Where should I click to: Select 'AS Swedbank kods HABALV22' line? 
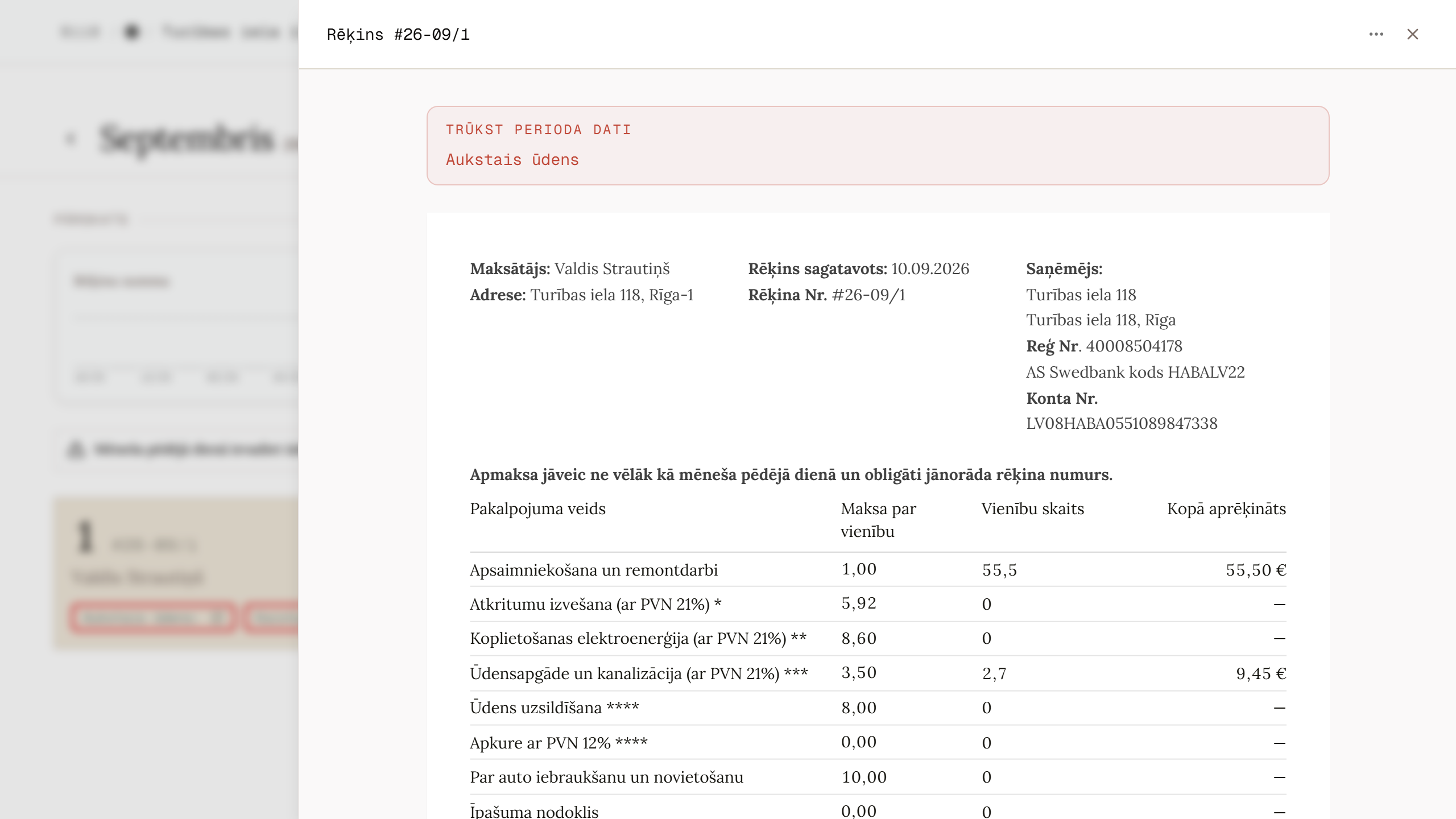coord(1135,372)
